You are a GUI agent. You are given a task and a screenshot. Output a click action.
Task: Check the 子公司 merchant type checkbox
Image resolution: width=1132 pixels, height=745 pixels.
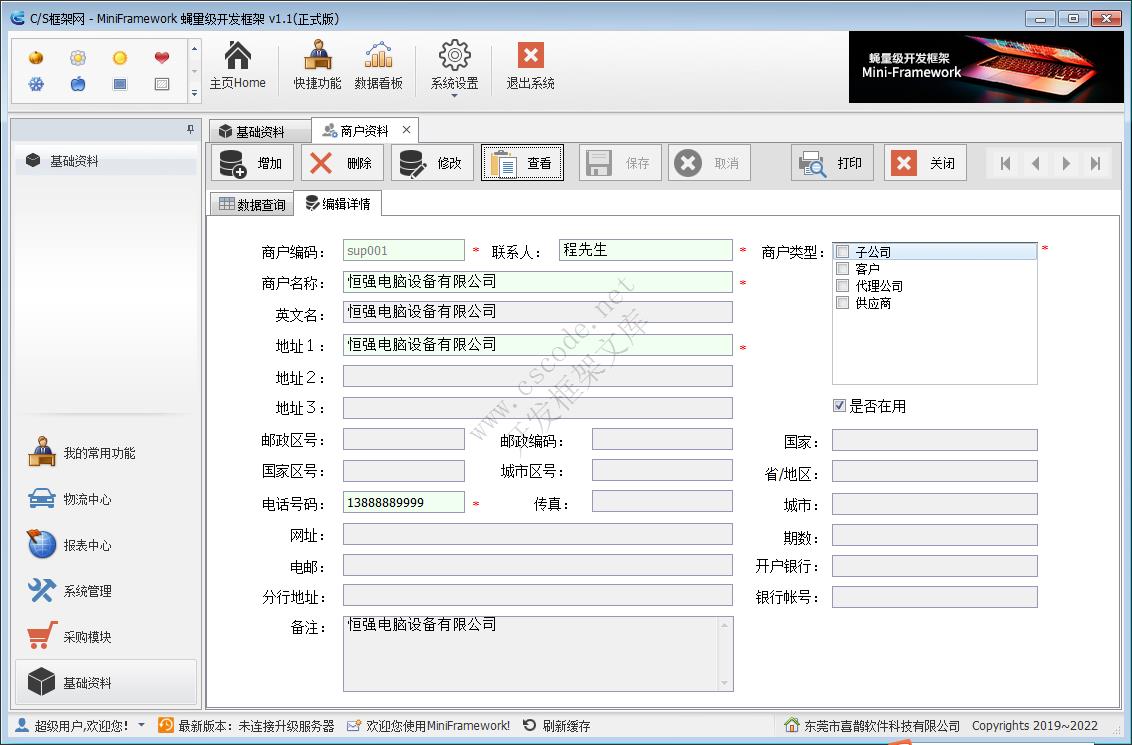[842, 249]
